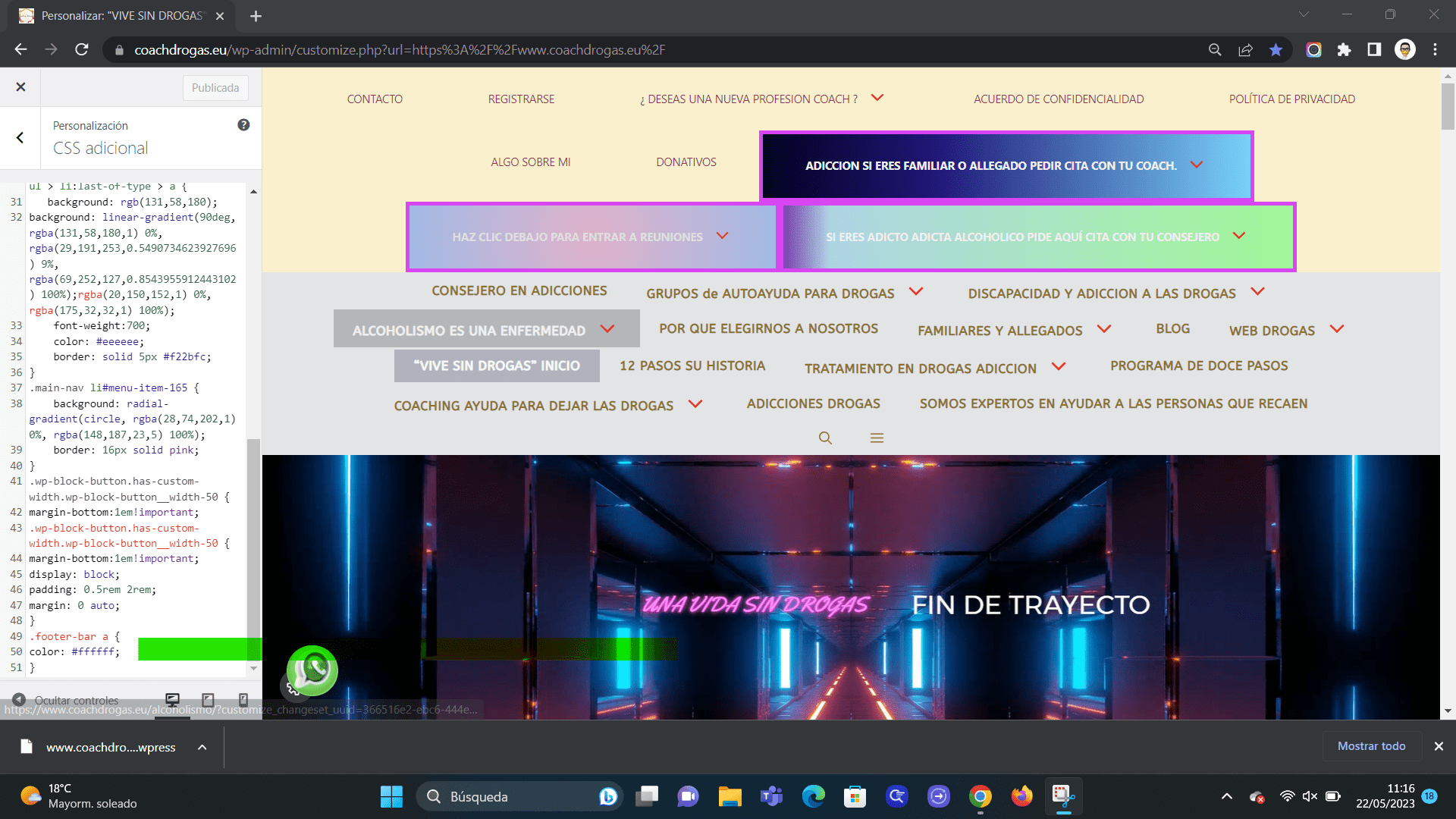Open Chrome zoom magnifier in address bar
The height and width of the screenshot is (819, 1456).
click(x=1215, y=50)
